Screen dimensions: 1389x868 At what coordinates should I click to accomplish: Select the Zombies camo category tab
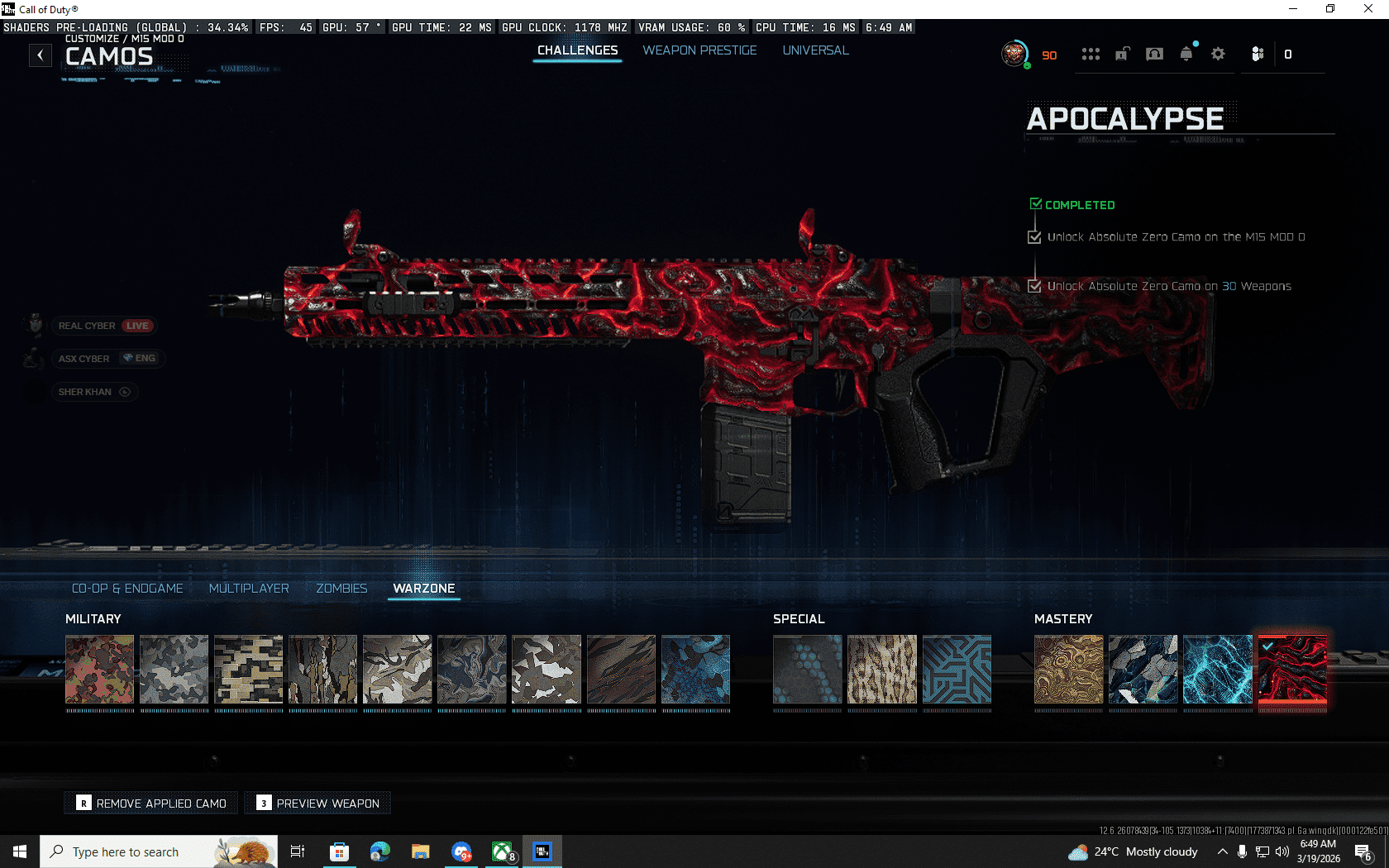pos(341,589)
